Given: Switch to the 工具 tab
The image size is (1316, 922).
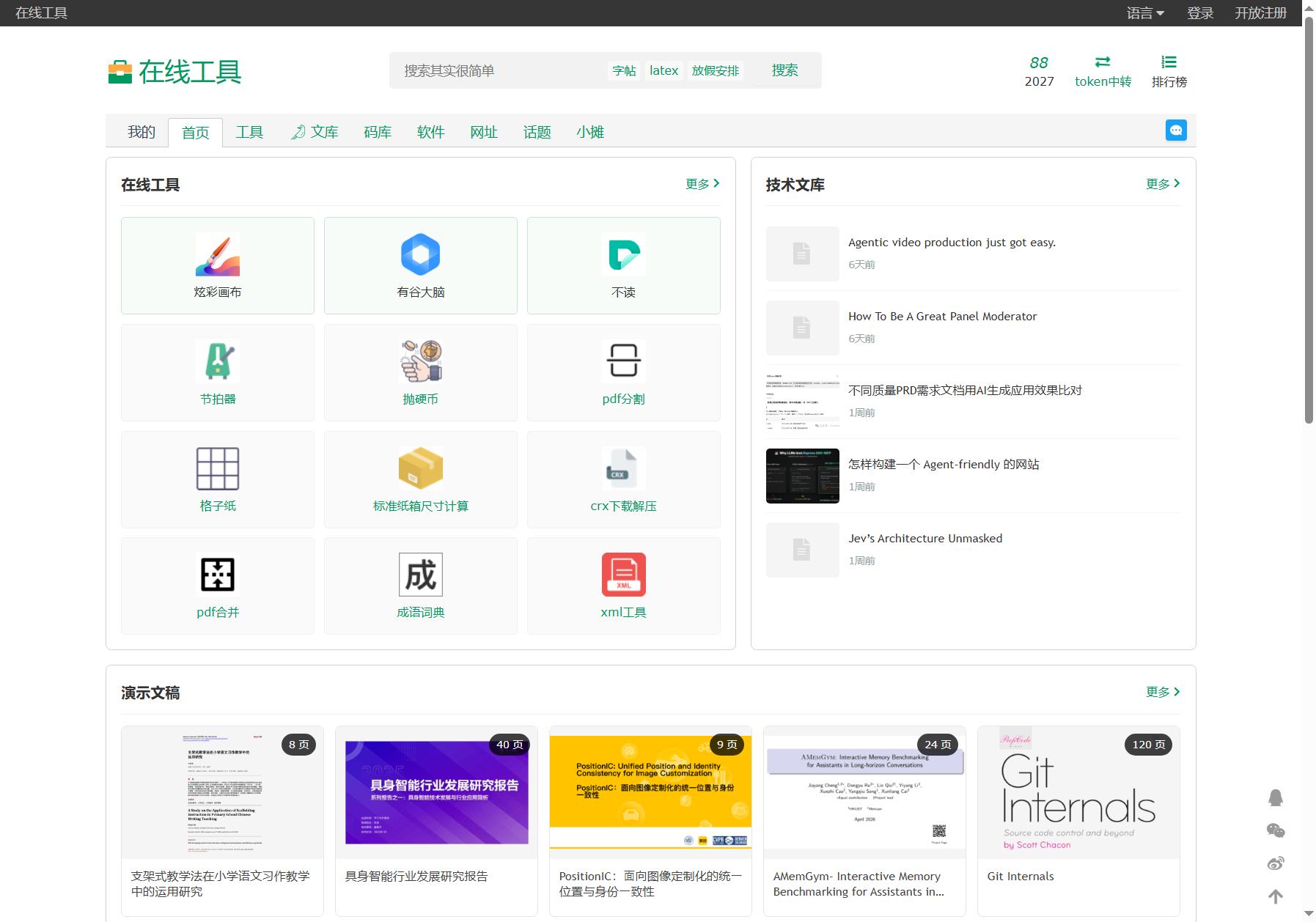Looking at the screenshot, I should point(249,132).
